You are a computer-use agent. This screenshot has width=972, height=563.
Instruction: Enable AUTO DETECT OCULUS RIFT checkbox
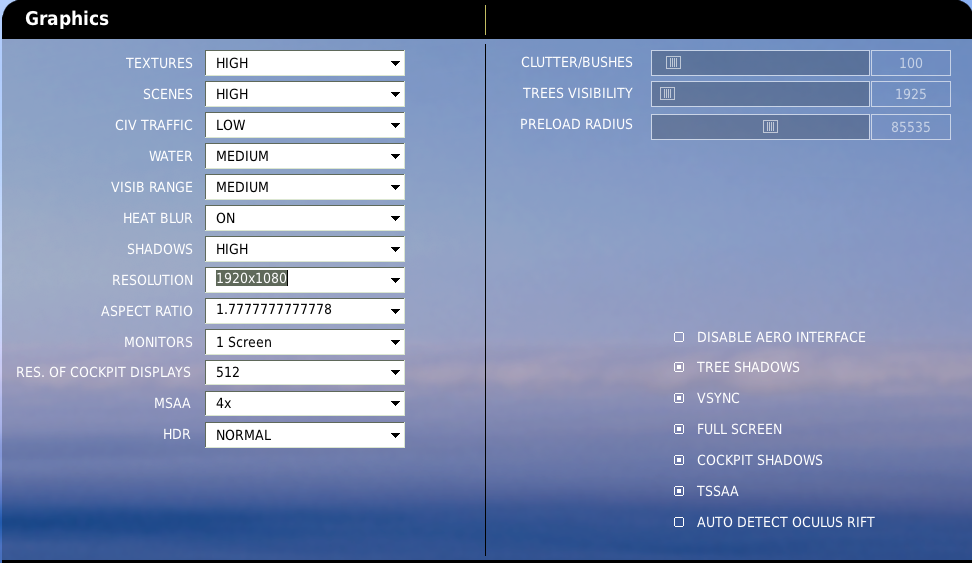coord(679,522)
